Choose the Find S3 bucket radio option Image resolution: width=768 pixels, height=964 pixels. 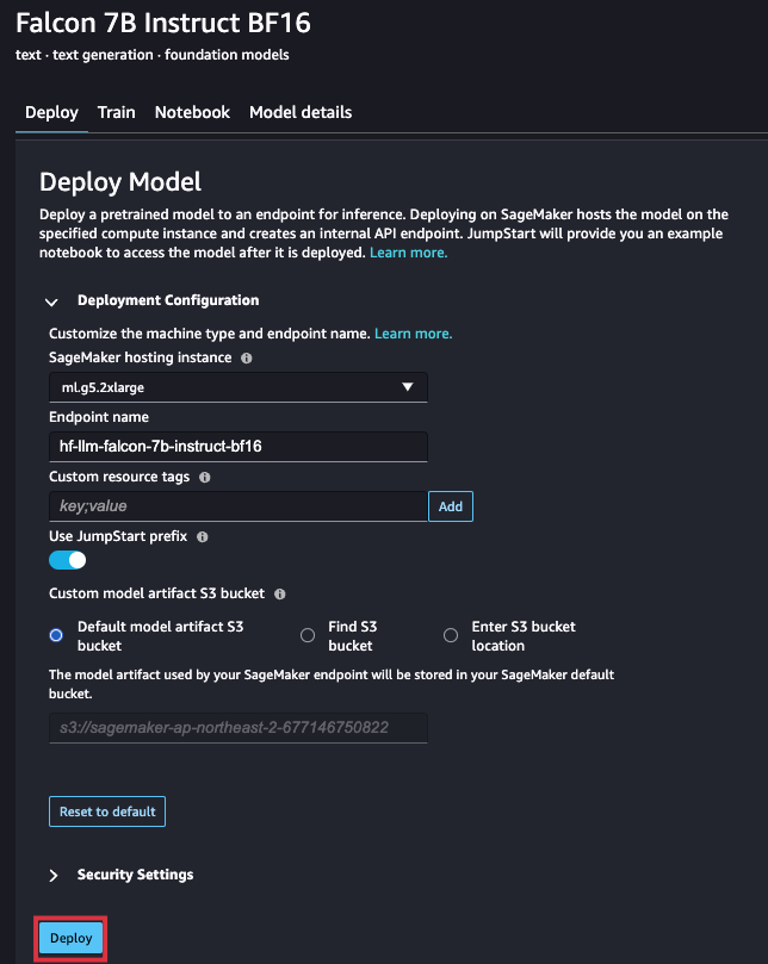click(307, 635)
